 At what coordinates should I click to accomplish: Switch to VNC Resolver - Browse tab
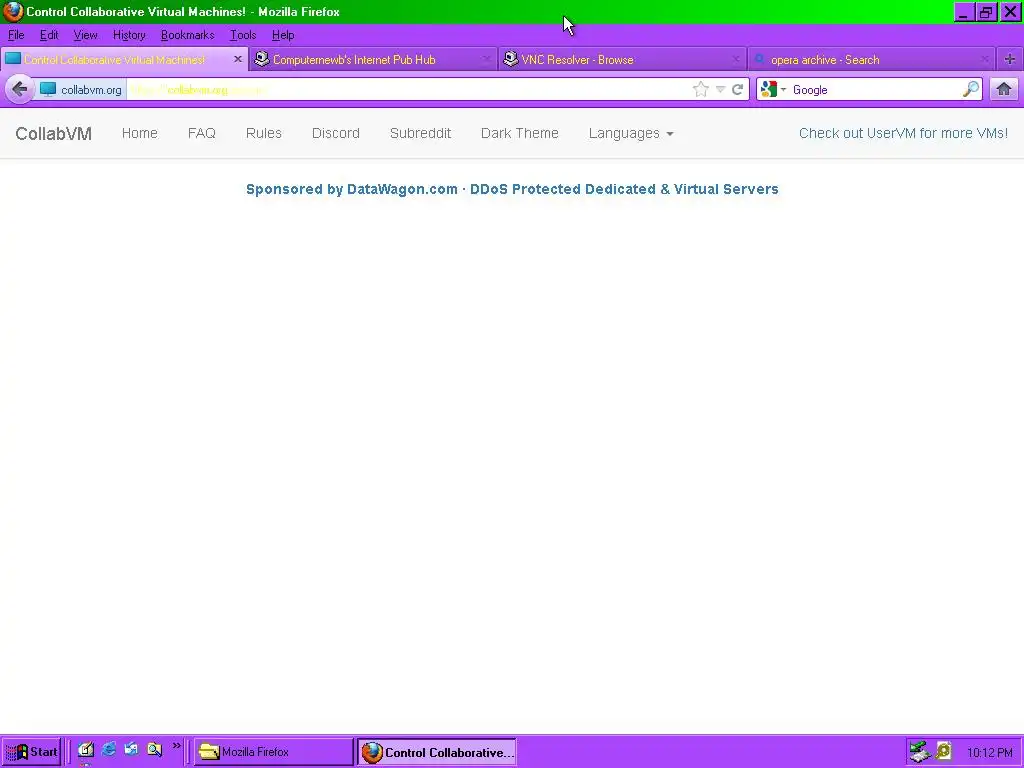(622, 59)
